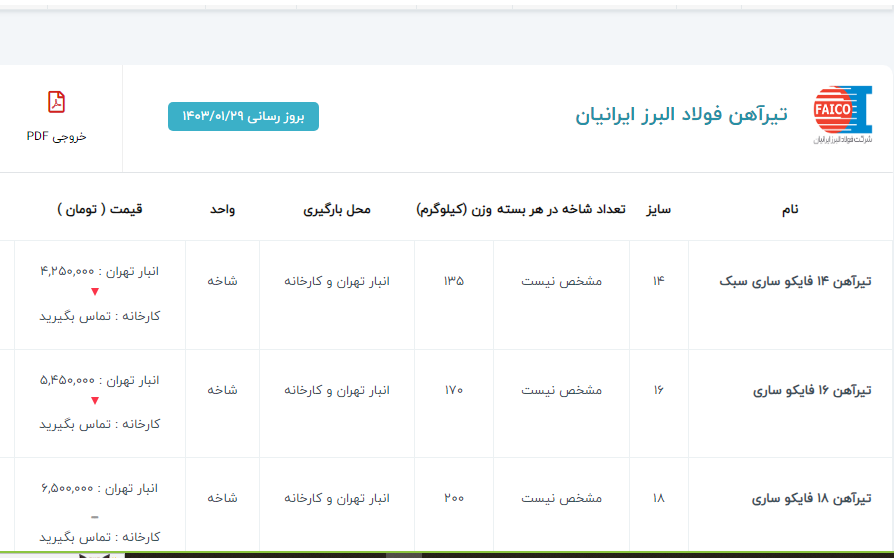Viewport: 894px width, 558px height.
Task: Click red price-drop arrow for تیرآهن ۱۴
Action: tap(95, 292)
